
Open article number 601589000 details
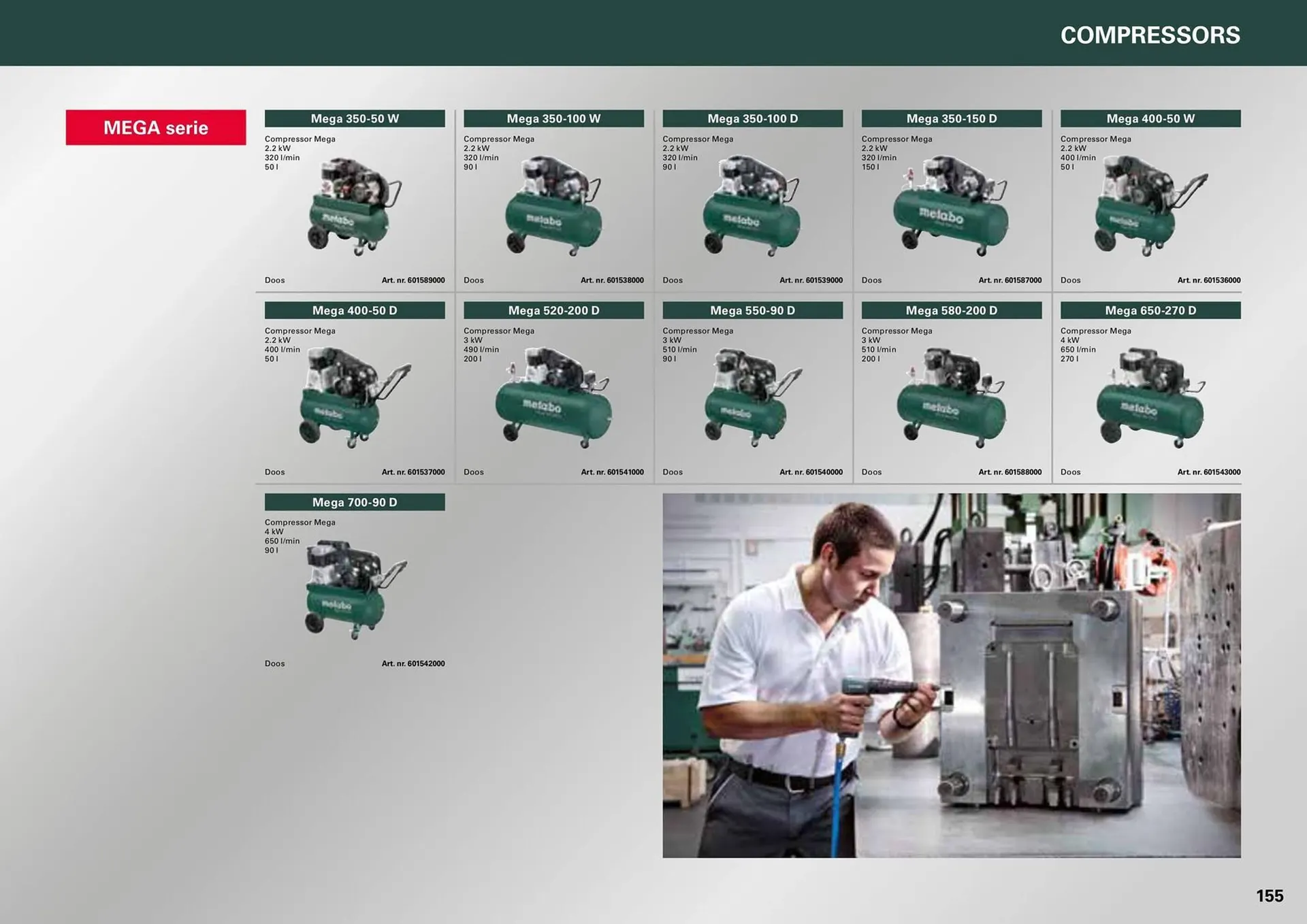tap(414, 280)
